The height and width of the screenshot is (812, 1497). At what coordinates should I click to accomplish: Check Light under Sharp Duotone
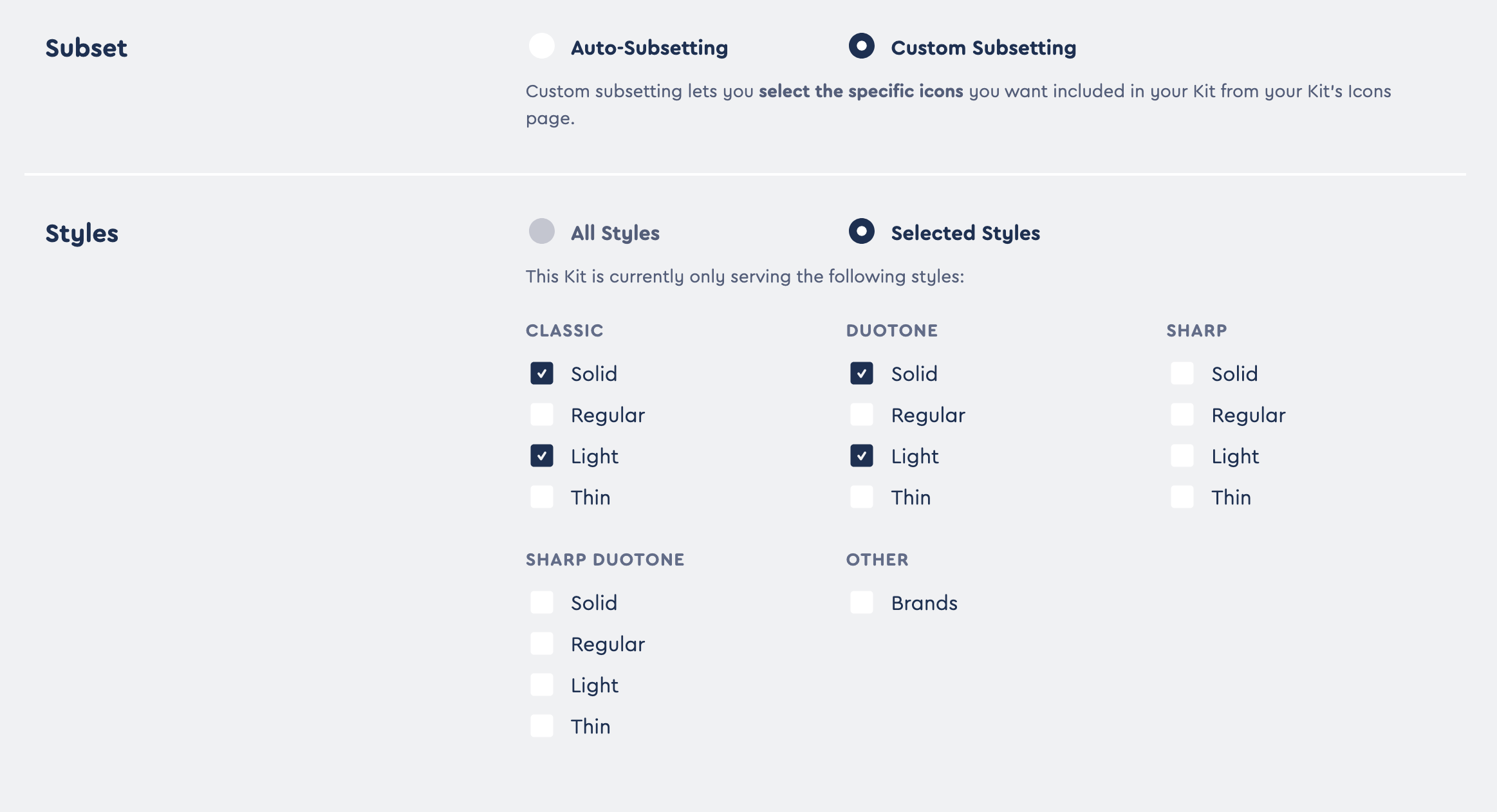[x=541, y=685]
